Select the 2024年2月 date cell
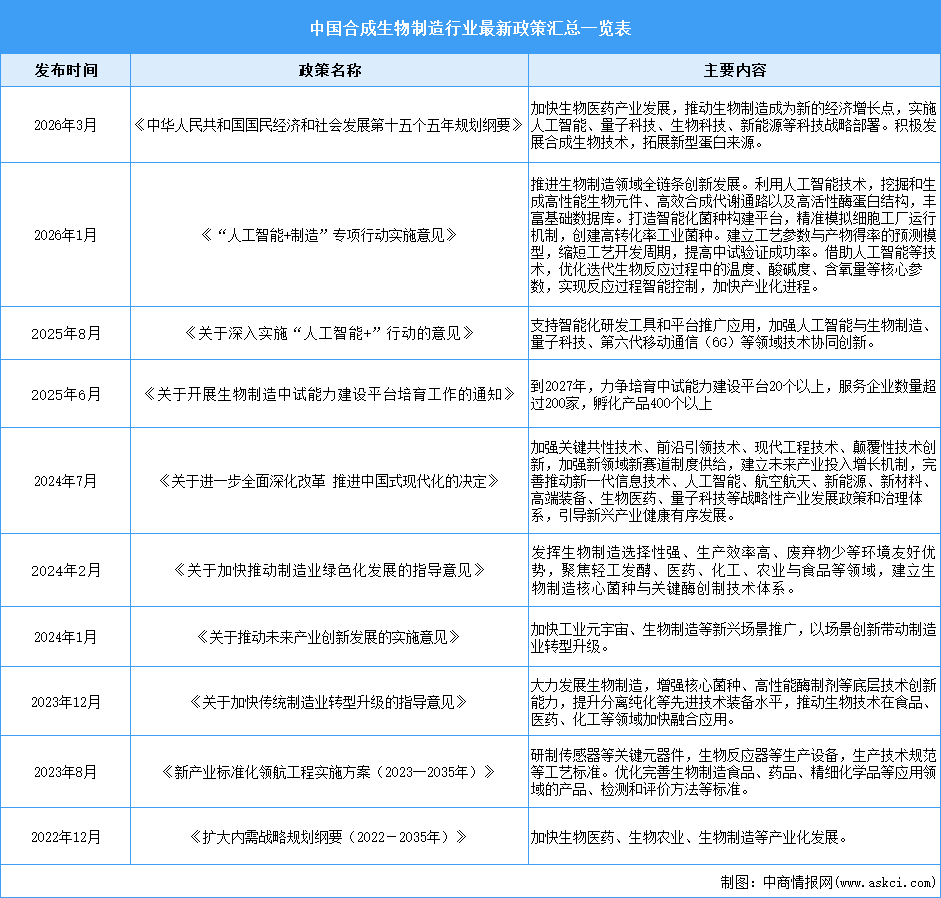Image resolution: width=941 pixels, height=898 pixels. [66, 568]
